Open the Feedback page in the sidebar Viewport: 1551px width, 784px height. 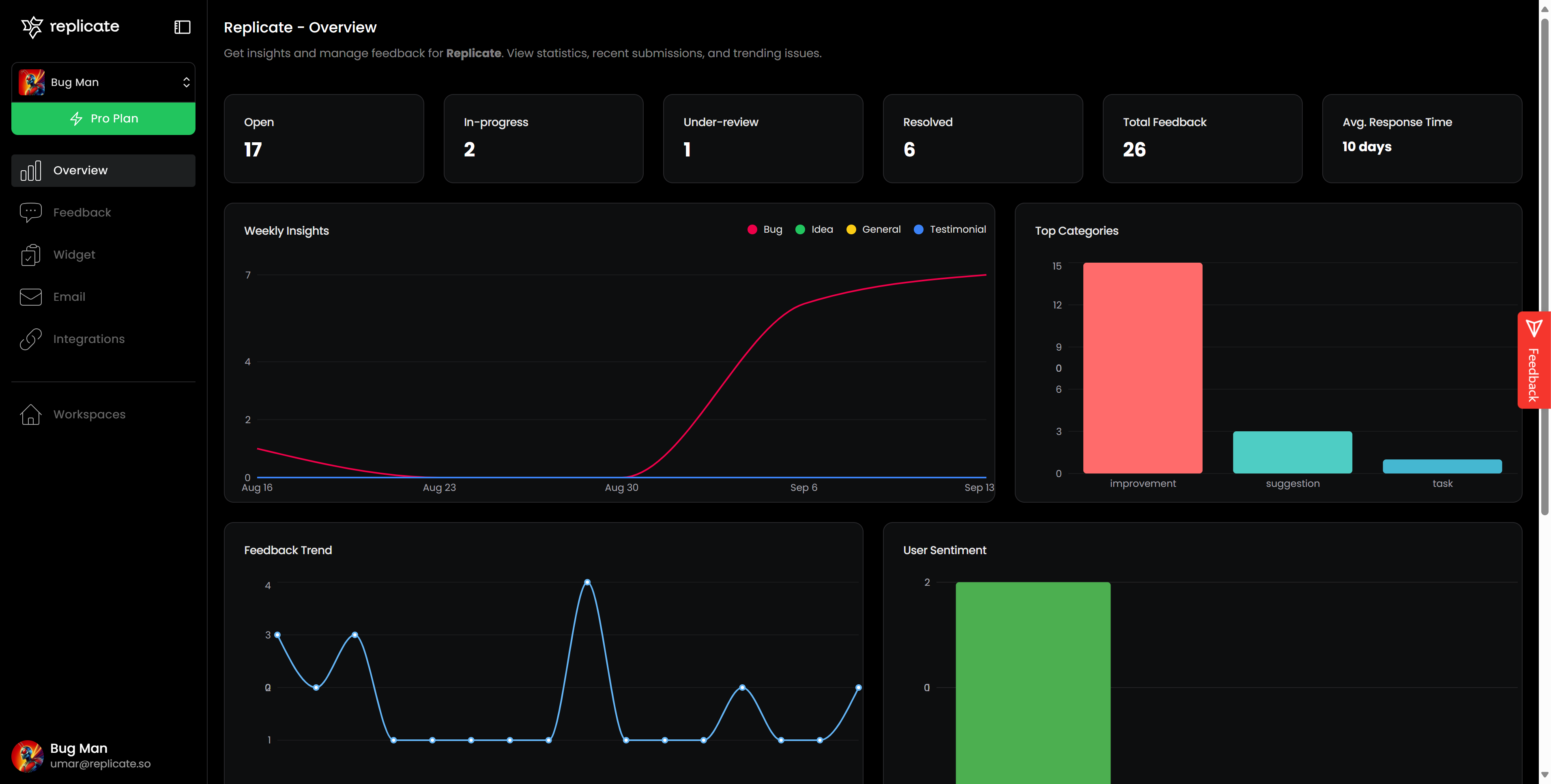click(x=82, y=212)
